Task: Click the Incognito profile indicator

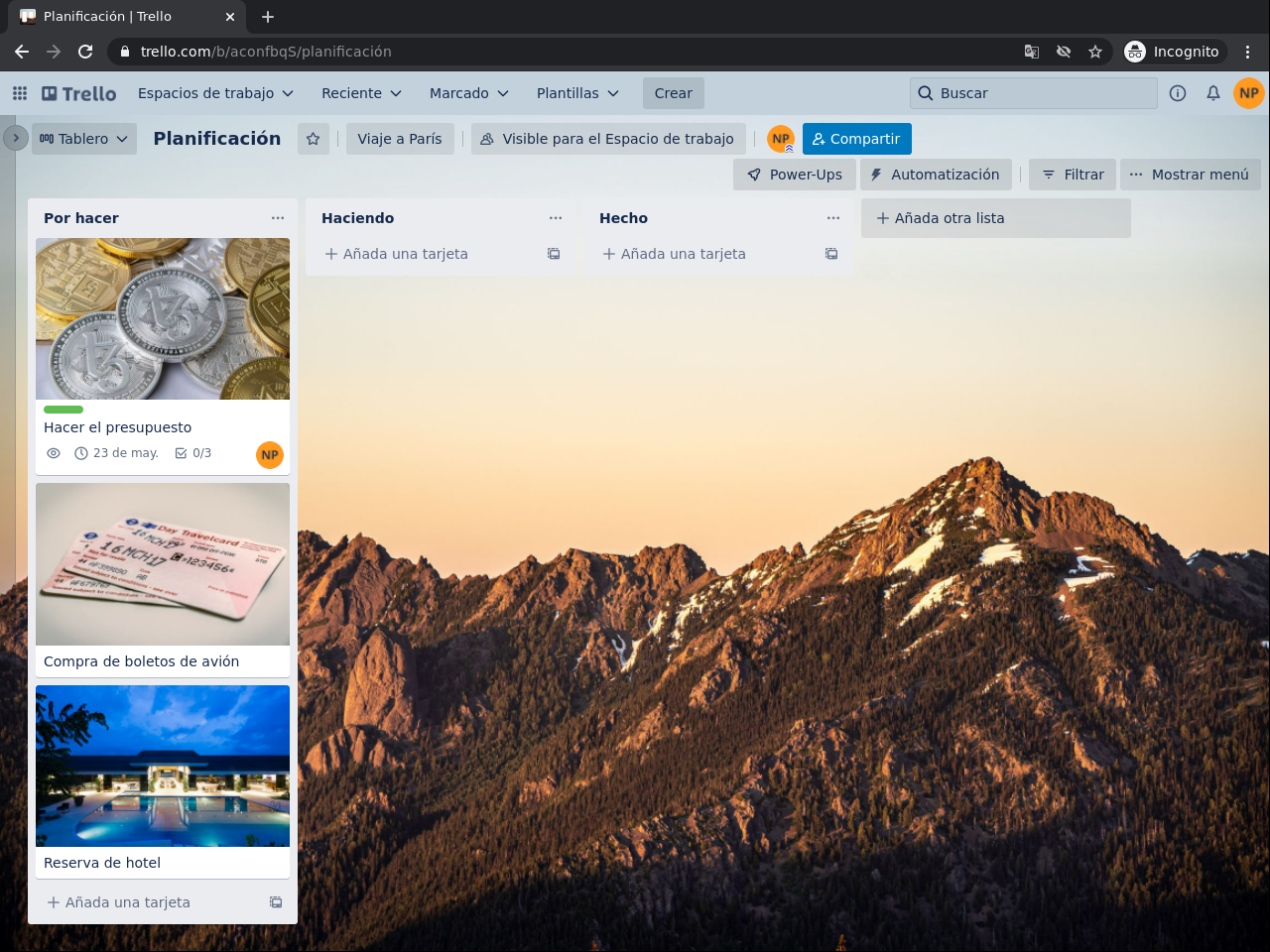Action: tap(1173, 52)
